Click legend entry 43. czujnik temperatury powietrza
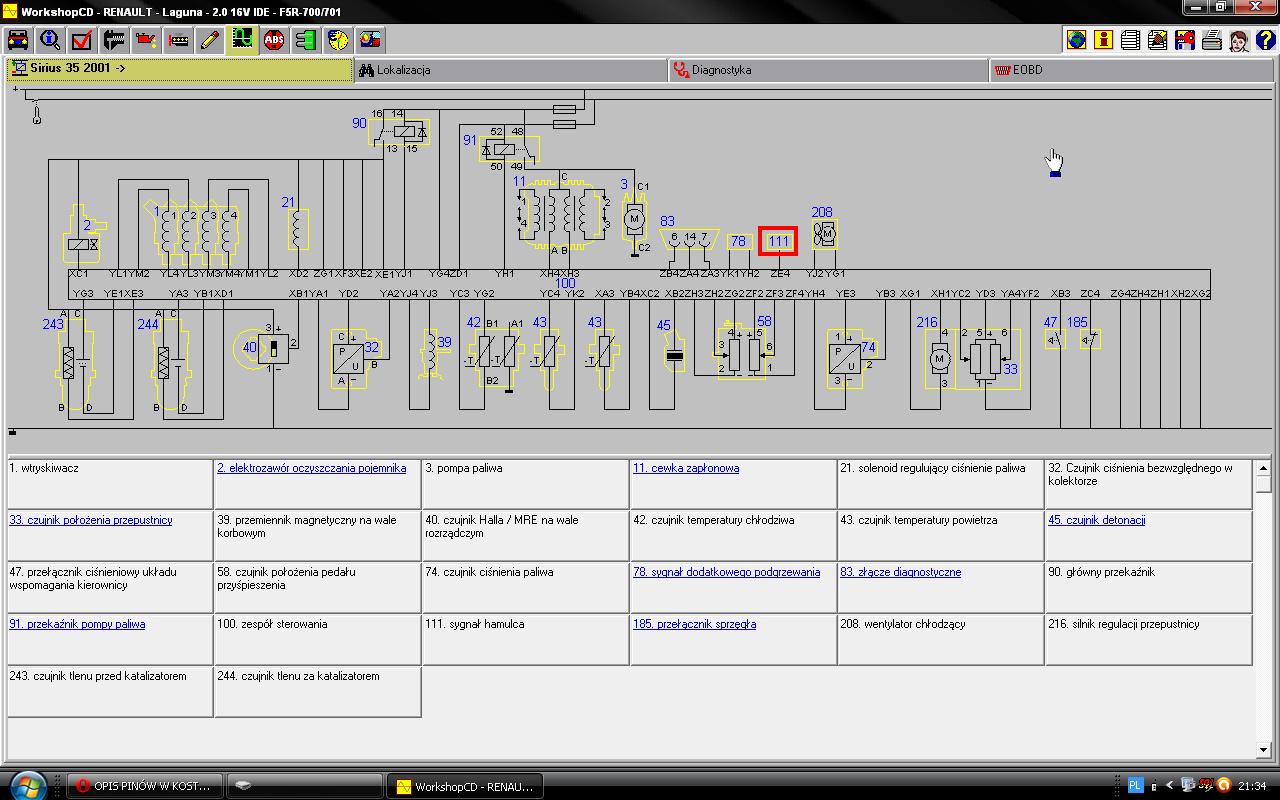This screenshot has width=1280, height=800. (x=941, y=535)
